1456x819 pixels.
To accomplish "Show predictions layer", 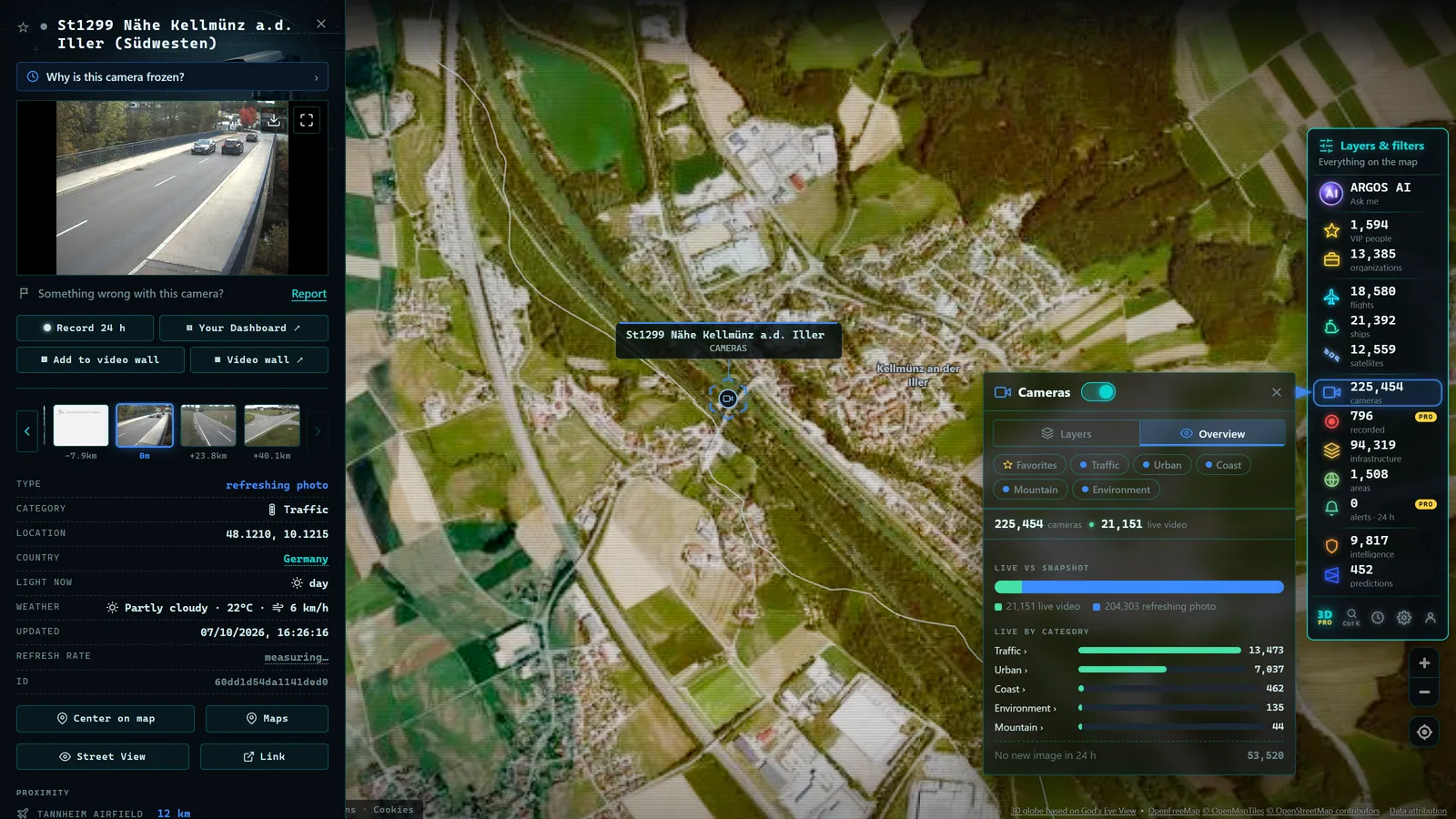I will tap(1377, 575).
